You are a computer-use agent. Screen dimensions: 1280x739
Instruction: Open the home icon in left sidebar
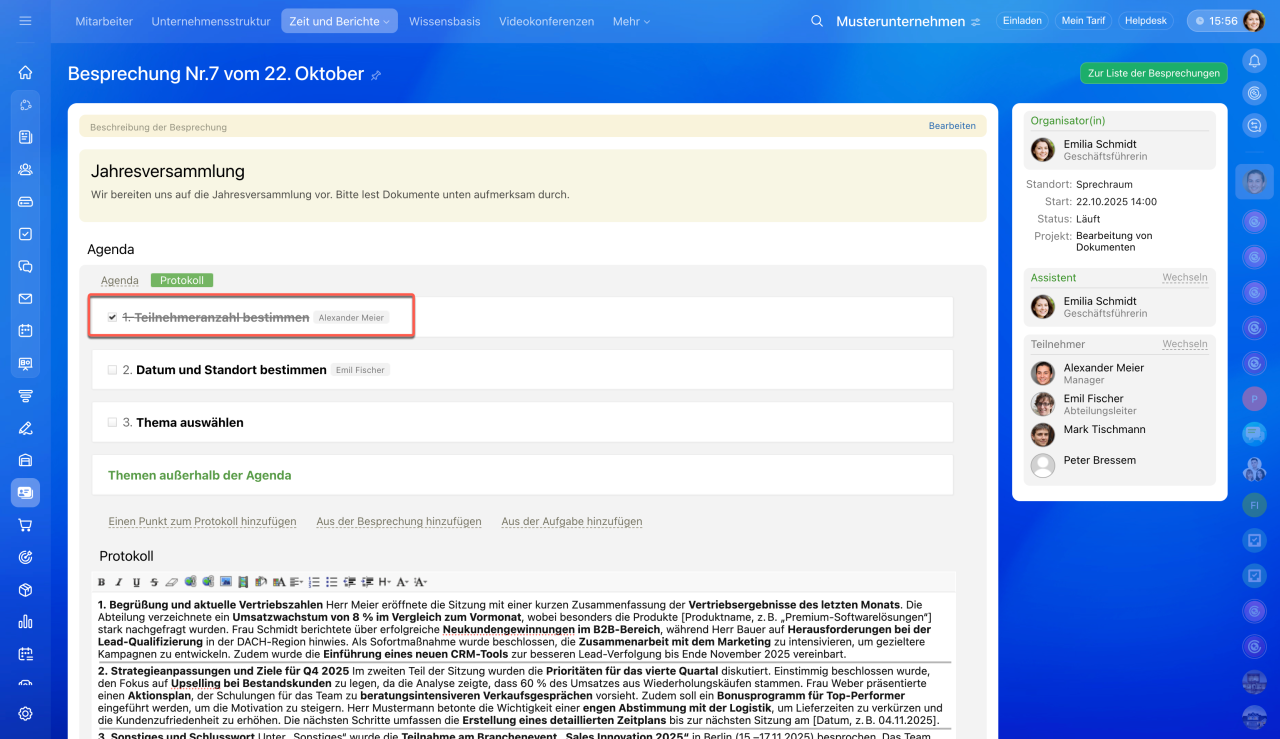[25, 72]
